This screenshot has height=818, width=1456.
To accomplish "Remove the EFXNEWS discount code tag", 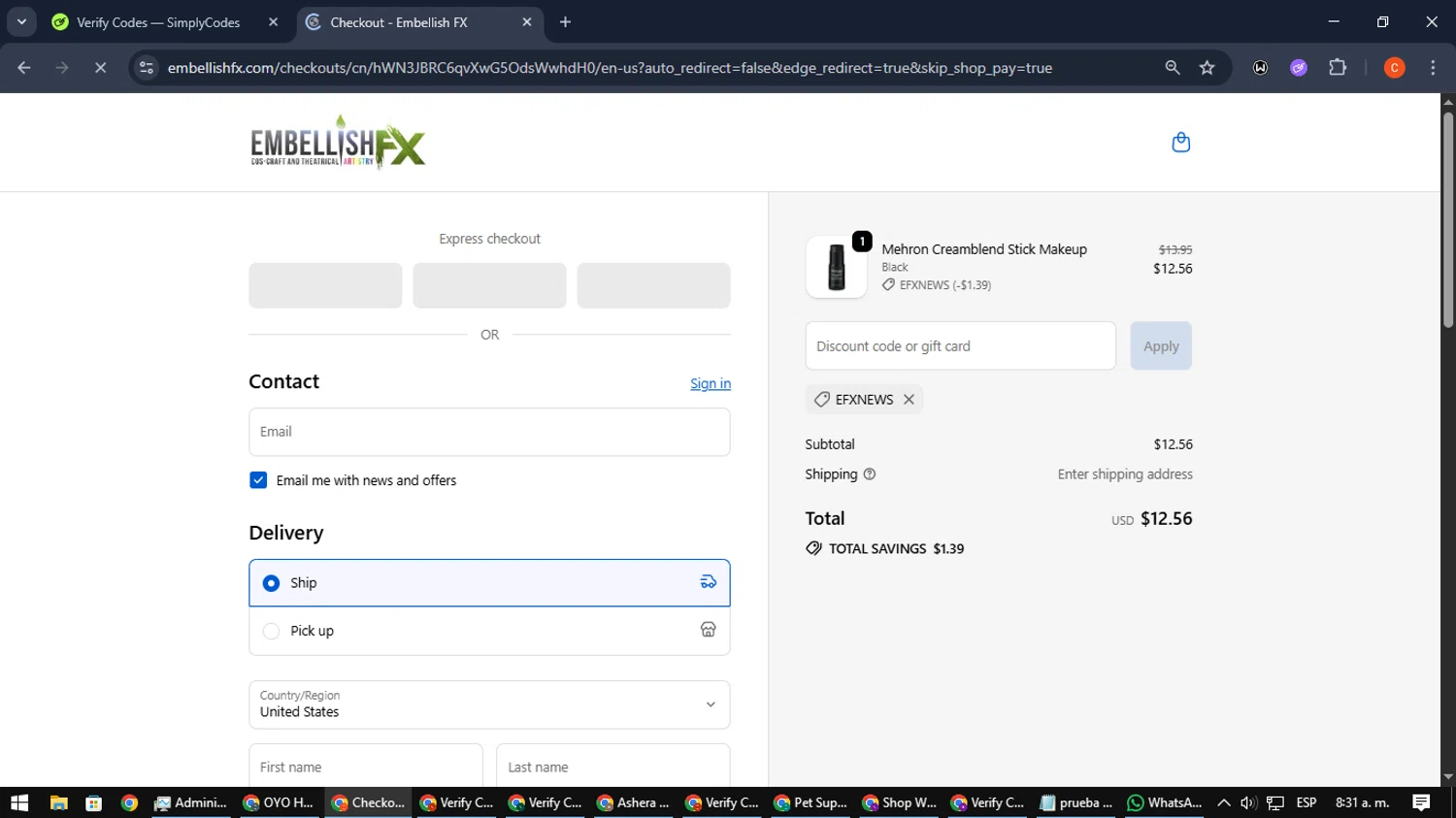I will [909, 400].
